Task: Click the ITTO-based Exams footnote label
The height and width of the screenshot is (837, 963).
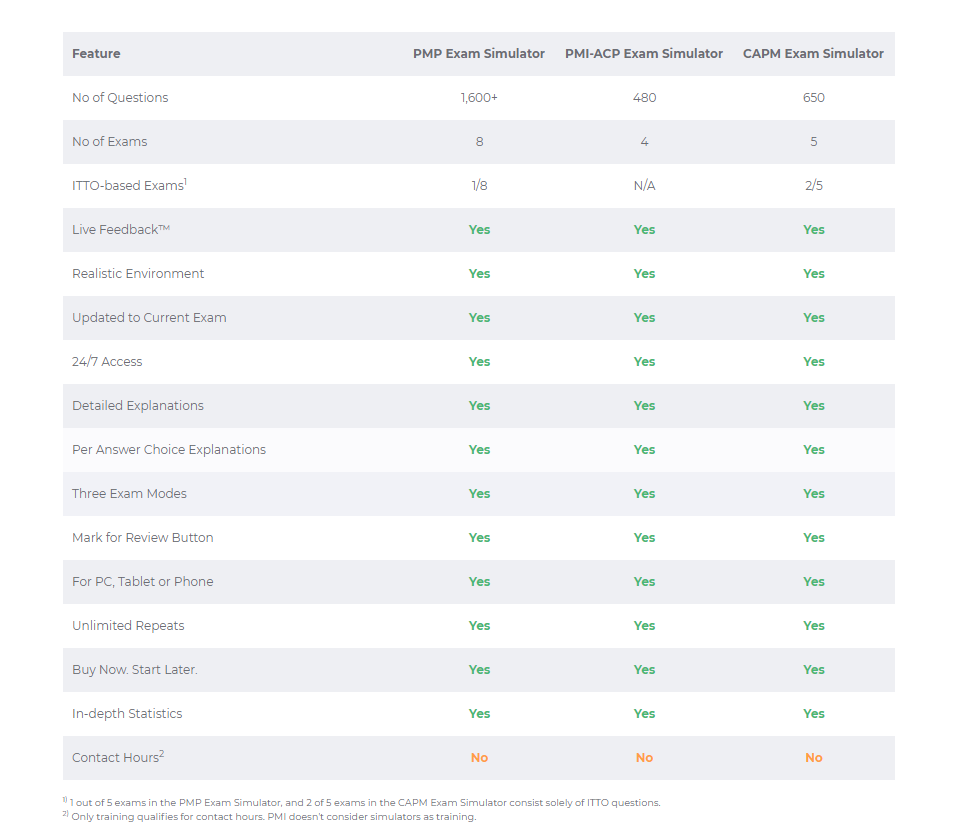Action: click(129, 185)
